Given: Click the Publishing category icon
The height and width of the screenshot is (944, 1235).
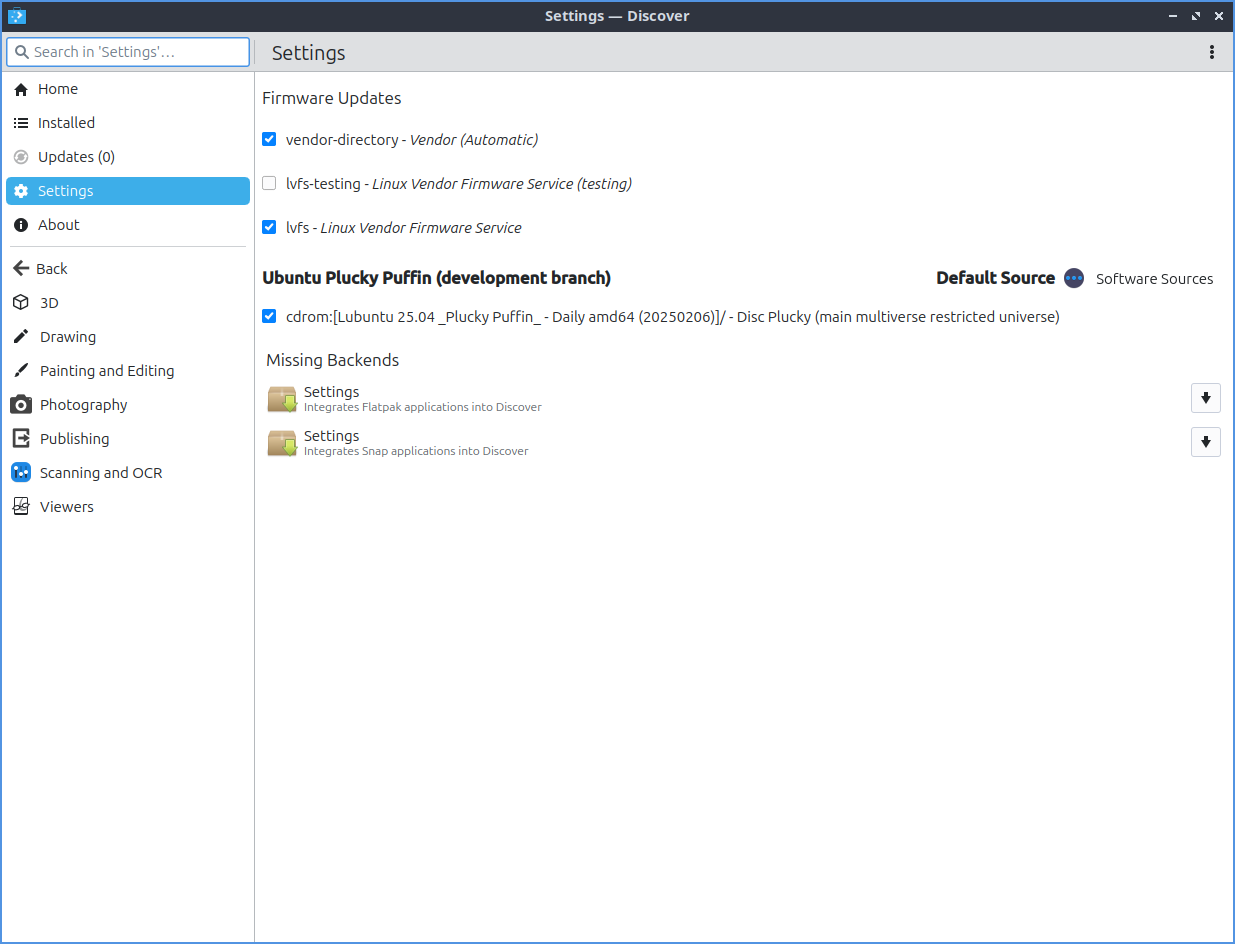Looking at the screenshot, I should click(21, 439).
